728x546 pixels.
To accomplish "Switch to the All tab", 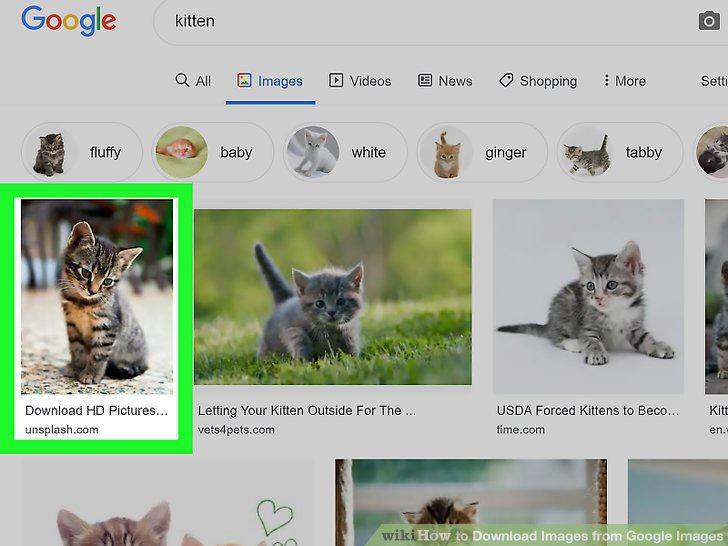I will 193,81.
